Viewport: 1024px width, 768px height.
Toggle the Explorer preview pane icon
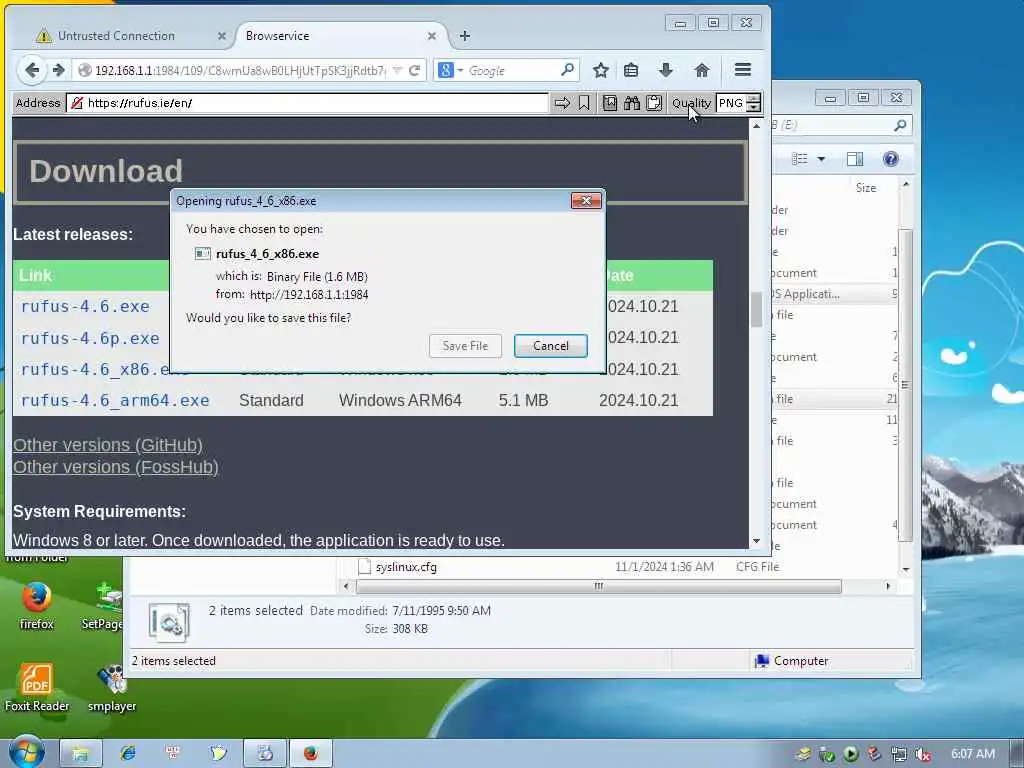[855, 159]
